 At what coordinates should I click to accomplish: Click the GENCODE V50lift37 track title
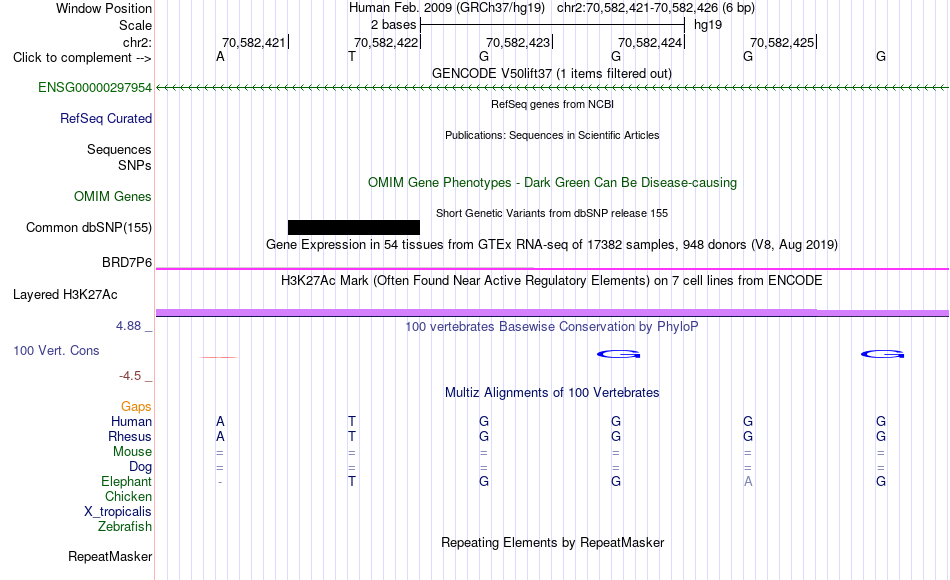point(551,73)
